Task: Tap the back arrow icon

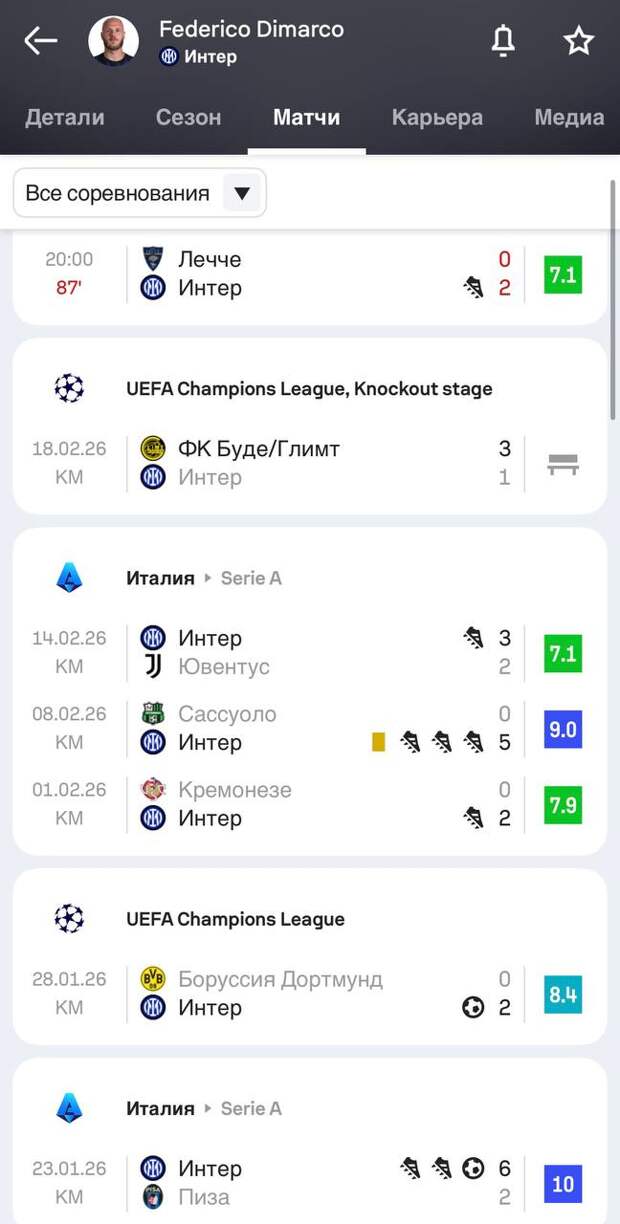Action: (41, 41)
